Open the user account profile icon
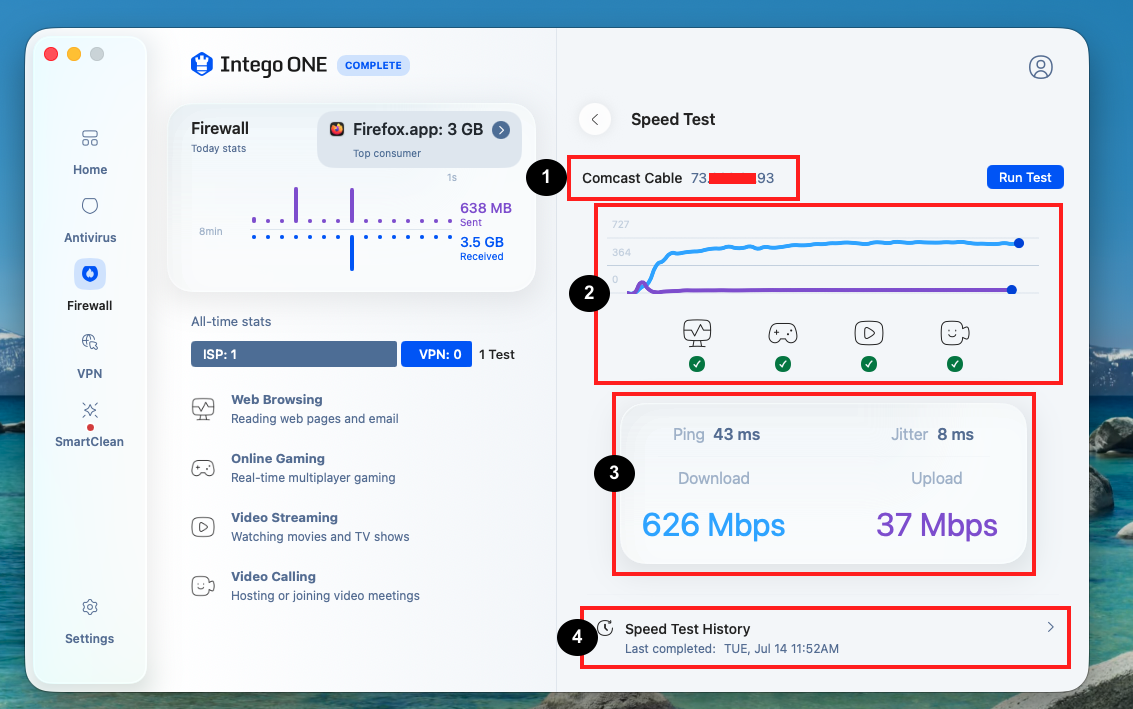This screenshot has width=1133, height=709. tap(1041, 66)
